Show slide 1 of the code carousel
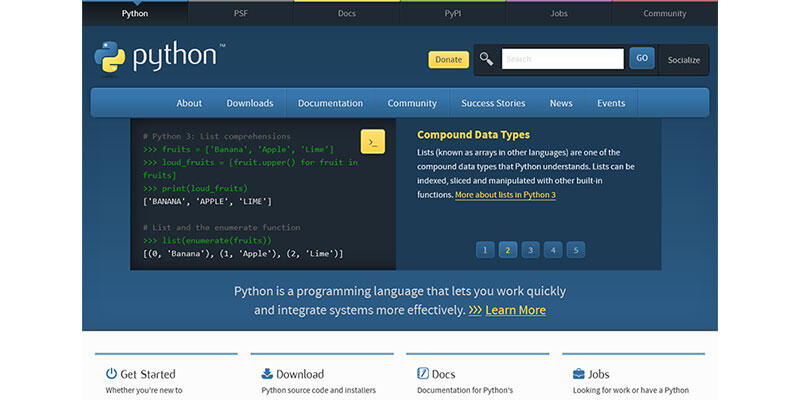 pyautogui.click(x=485, y=250)
